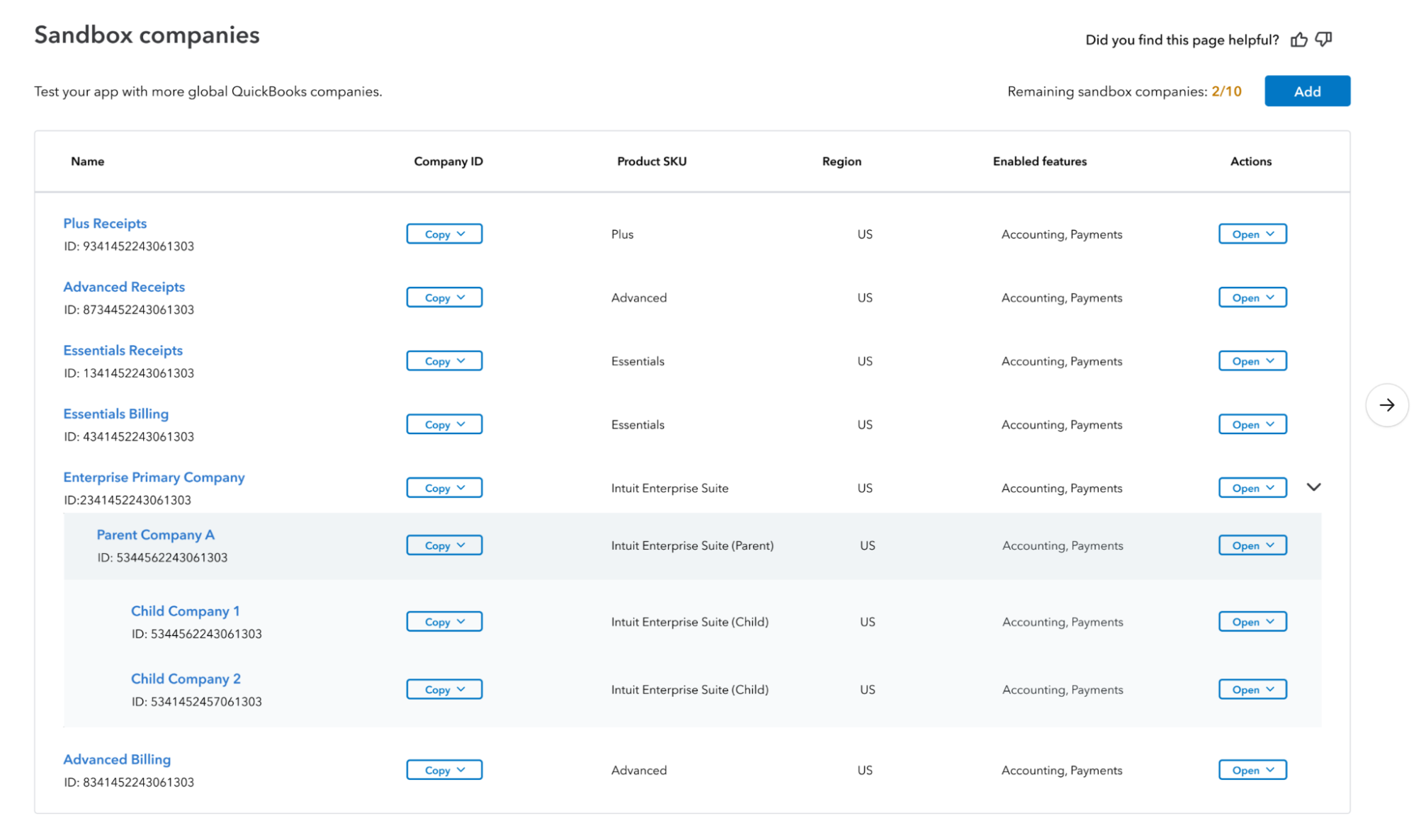Open the Child Company 1 link
Image resolution: width=1416 pixels, height=840 pixels.
(x=185, y=611)
